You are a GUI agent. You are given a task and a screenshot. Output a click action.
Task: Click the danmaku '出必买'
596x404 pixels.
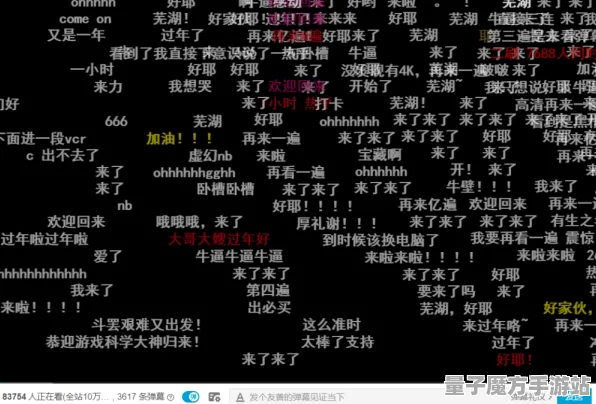(x=269, y=307)
